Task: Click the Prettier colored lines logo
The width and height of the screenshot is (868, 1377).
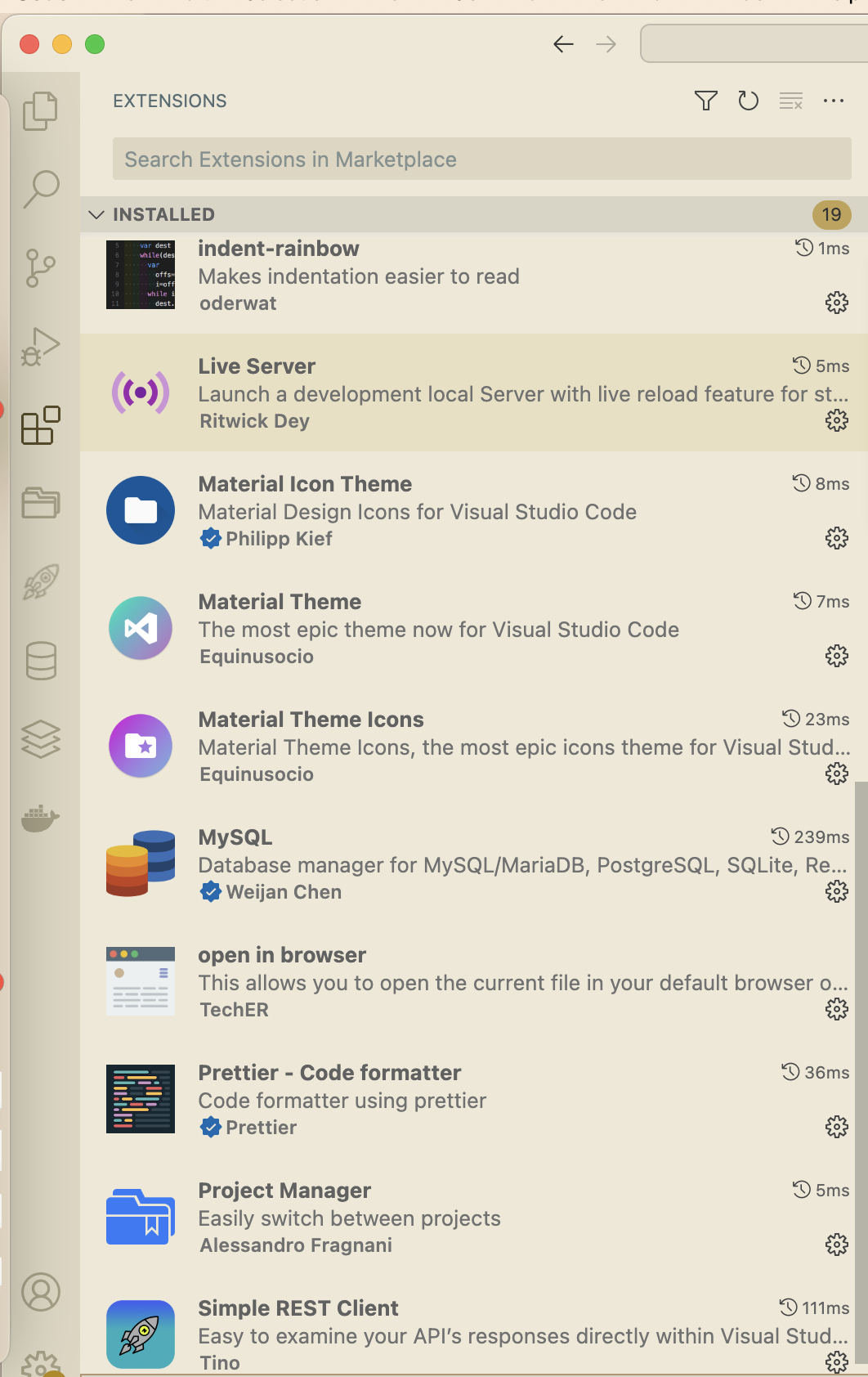Action: [141, 1099]
